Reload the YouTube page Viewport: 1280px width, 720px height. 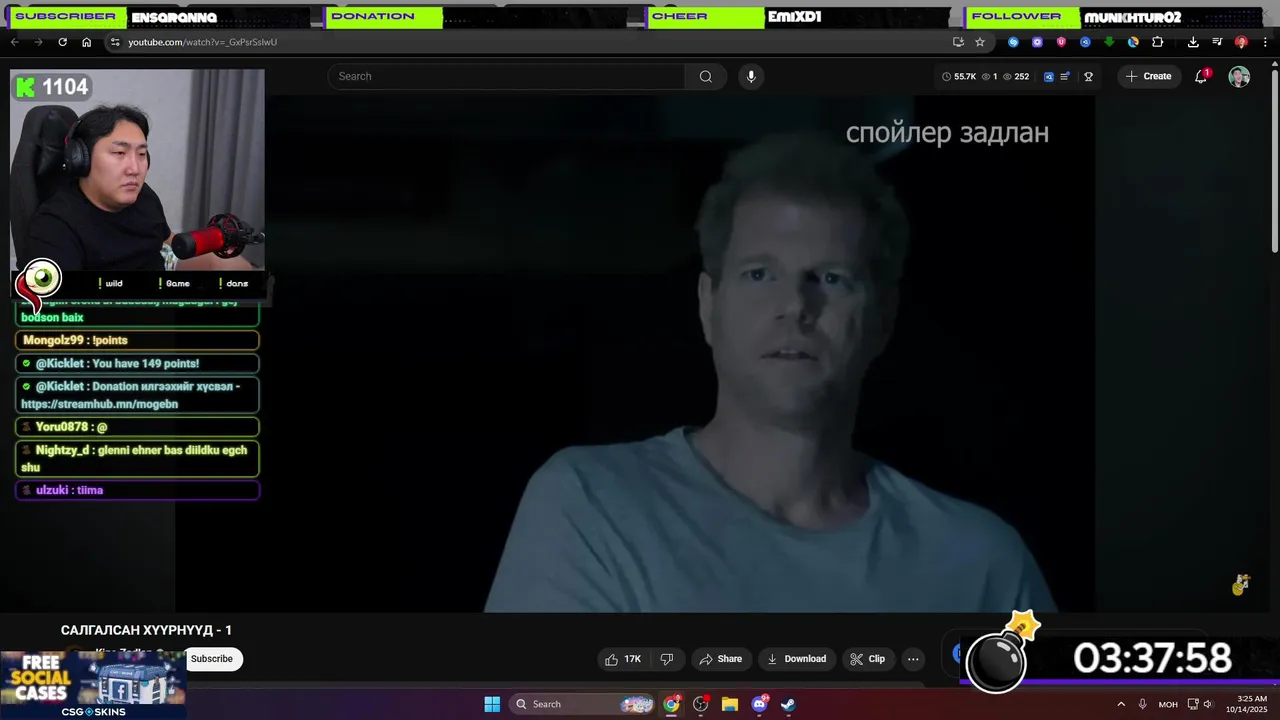pos(62,42)
